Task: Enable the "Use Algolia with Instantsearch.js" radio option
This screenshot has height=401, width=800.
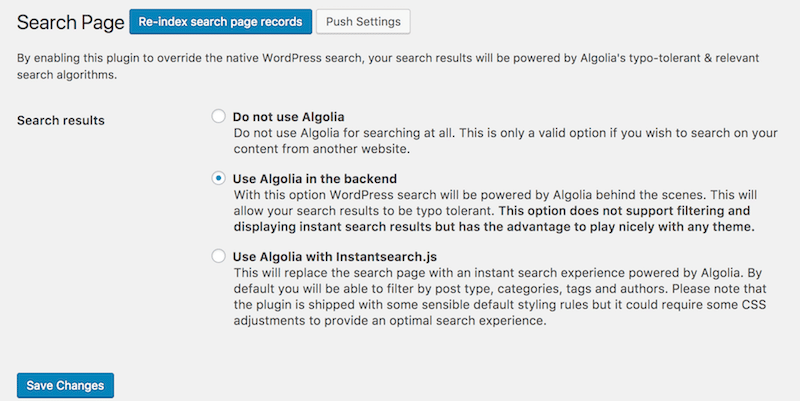Action: 219,256
